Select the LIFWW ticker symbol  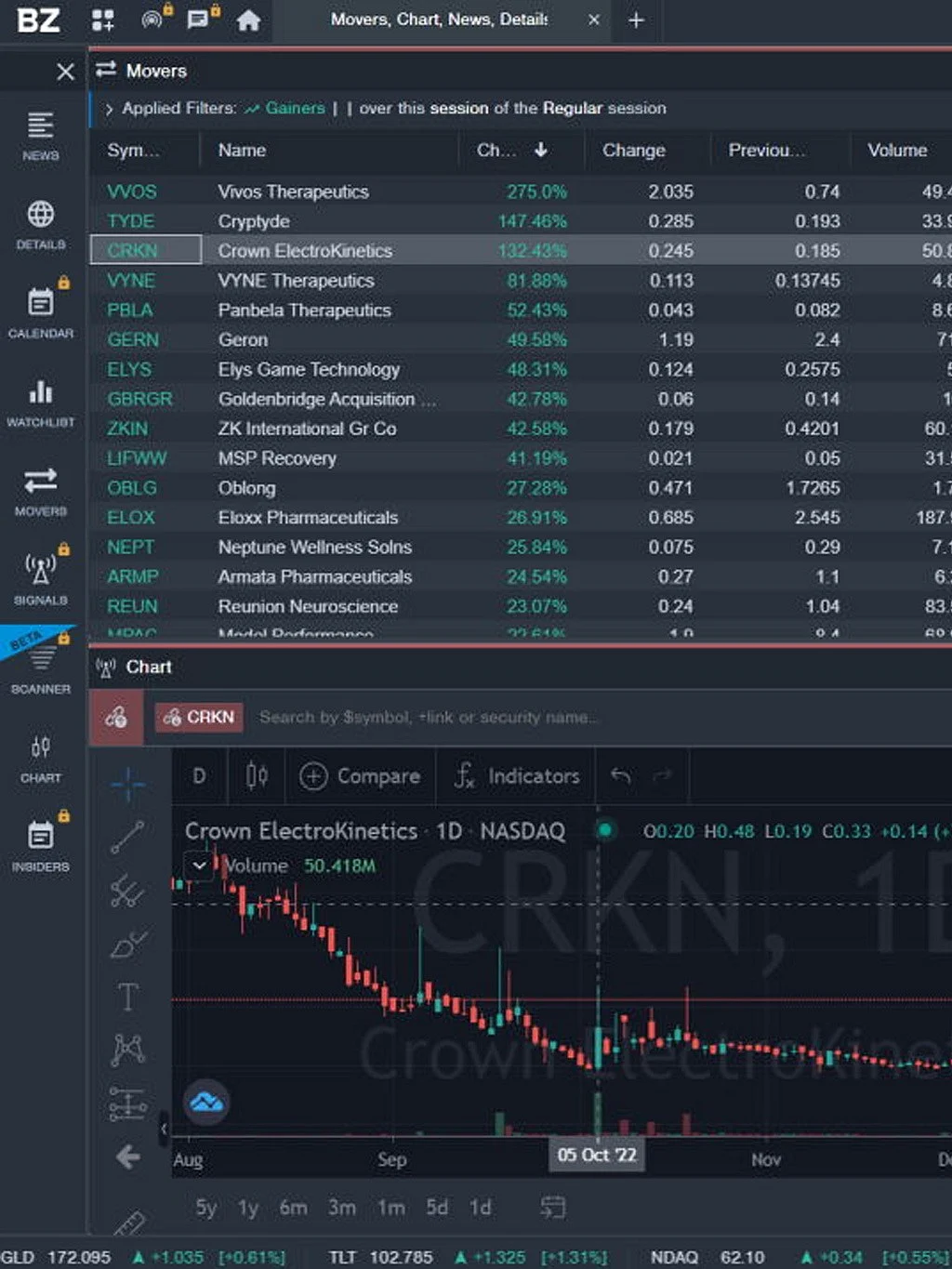point(137,458)
